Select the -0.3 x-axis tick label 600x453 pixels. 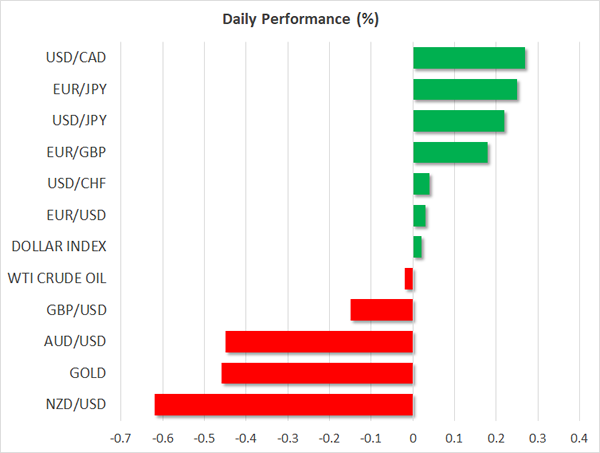pyautogui.click(x=287, y=438)
